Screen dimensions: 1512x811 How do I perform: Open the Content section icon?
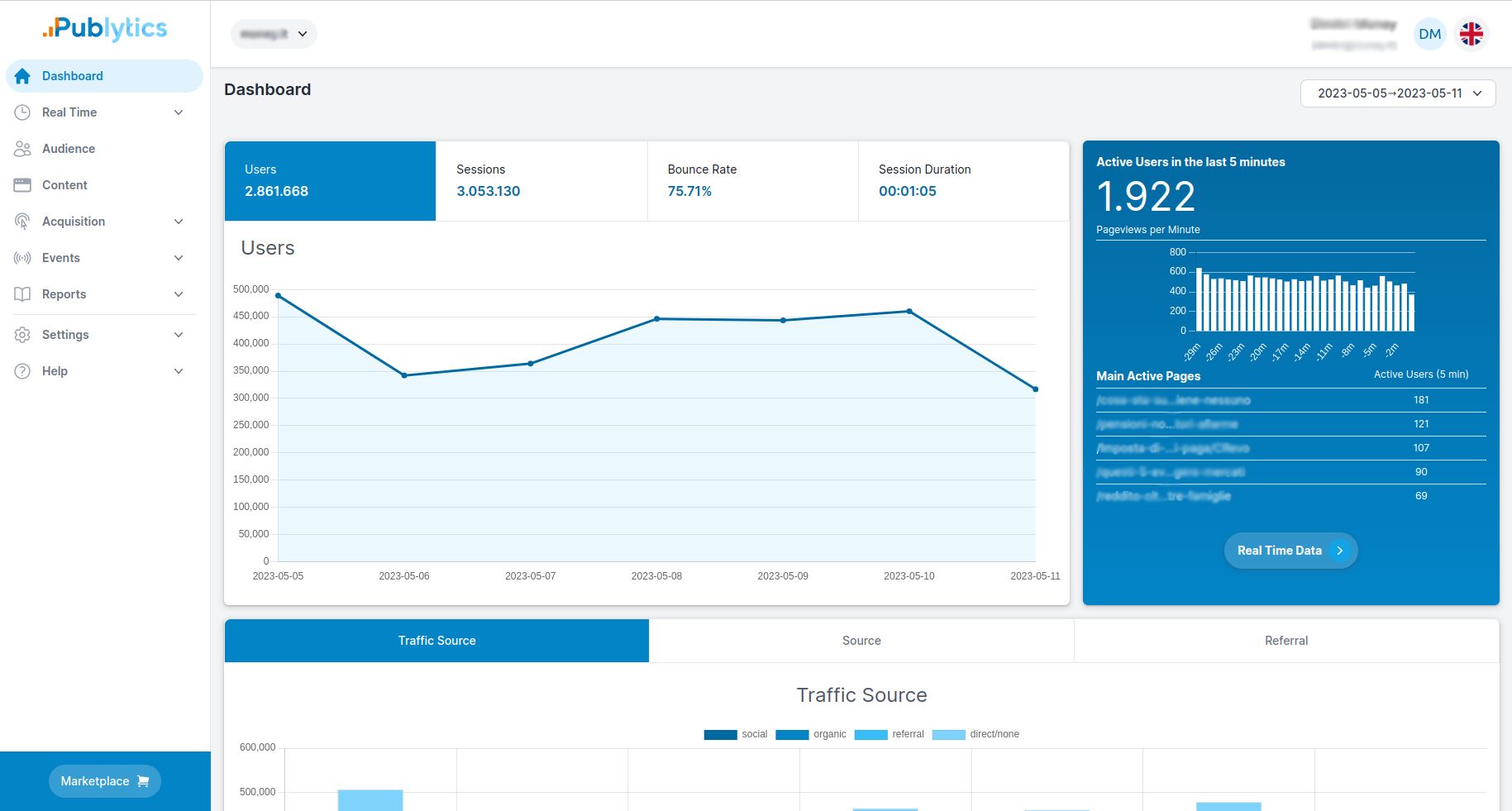(x=21, y=185)
